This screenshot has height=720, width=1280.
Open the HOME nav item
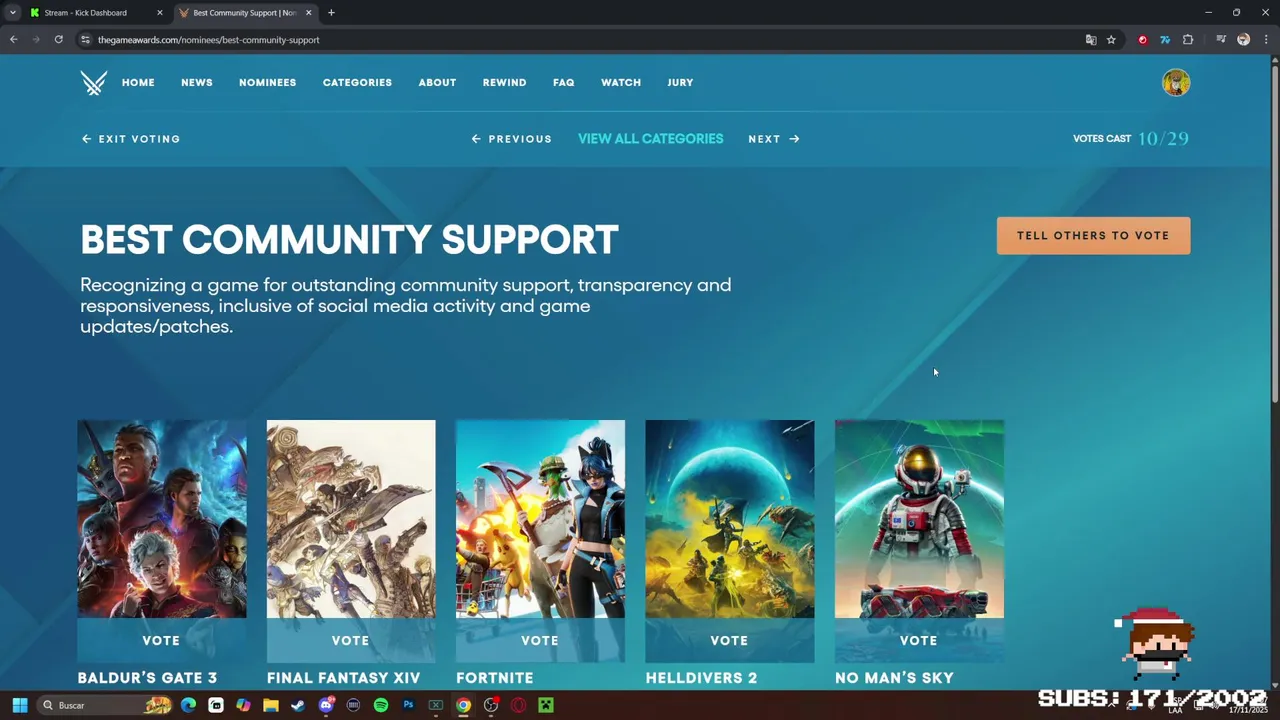point(138,83)
